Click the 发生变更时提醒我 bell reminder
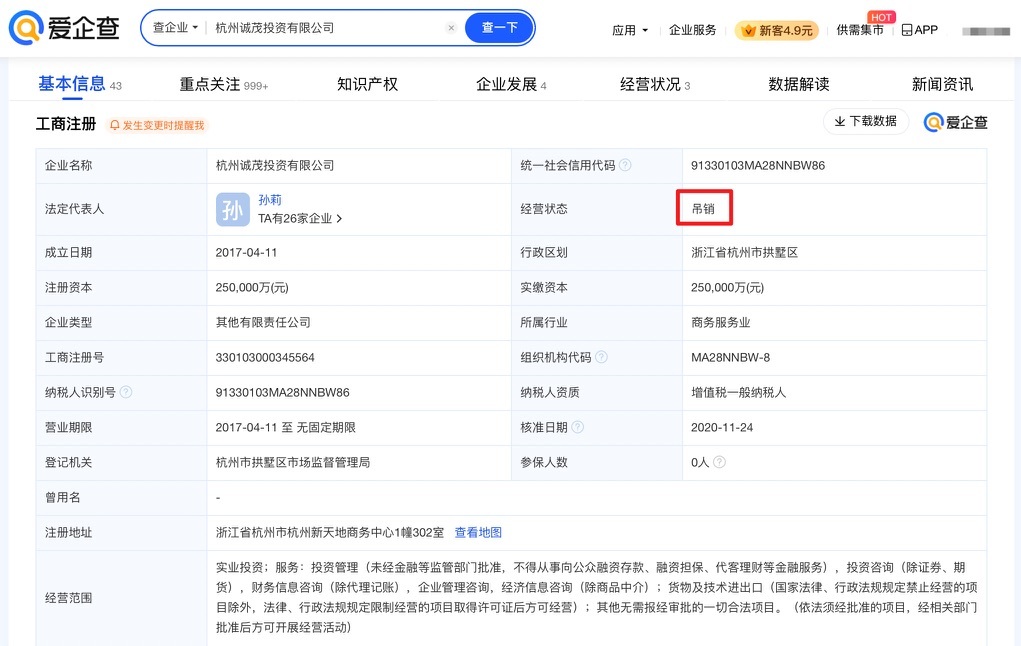Image resolution: width=1021 pixels, height=646 pixels. point(157,125)
